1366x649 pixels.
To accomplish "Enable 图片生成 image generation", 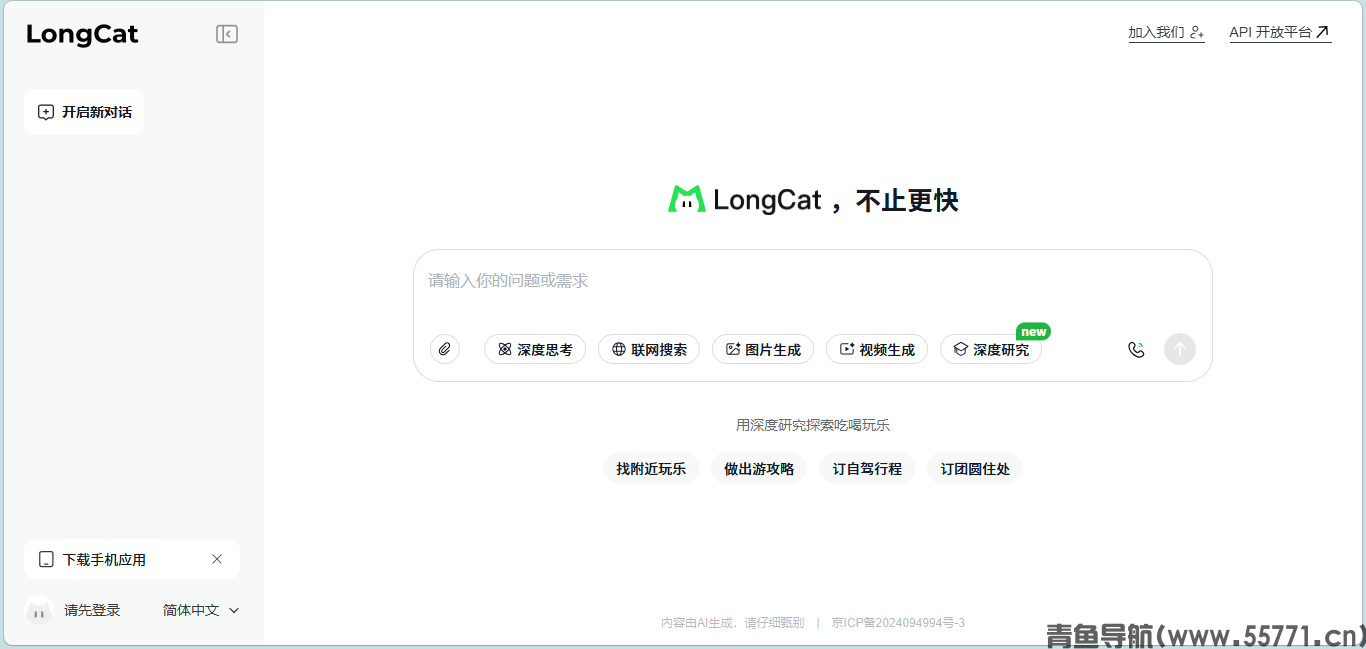I will [763, 349].
